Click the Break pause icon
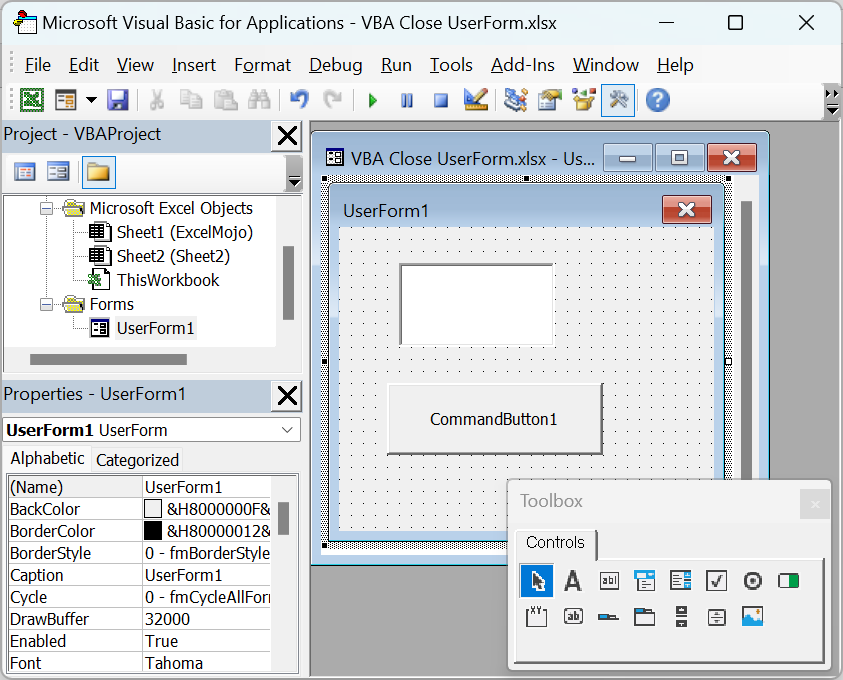843x680 pixels. point(407,101)
